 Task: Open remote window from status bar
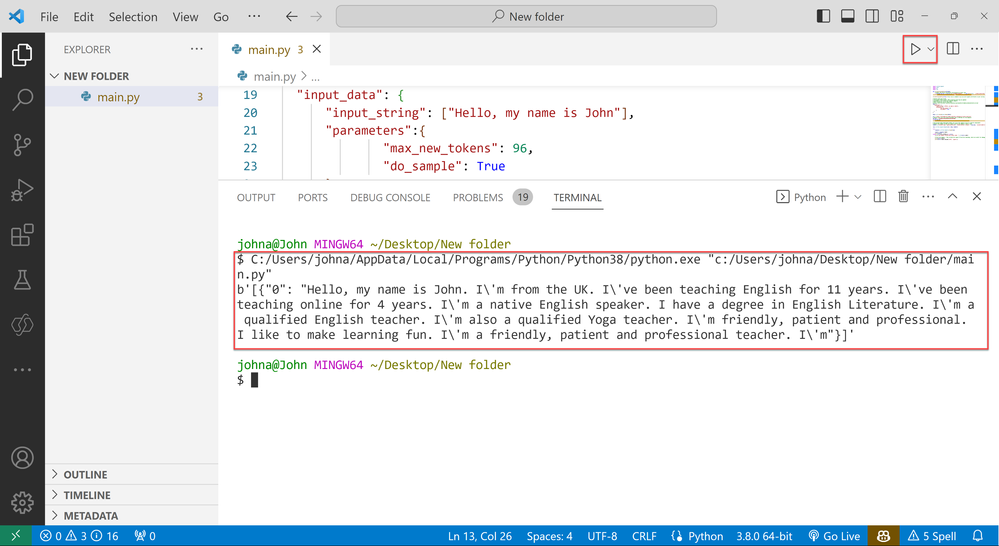15,536
